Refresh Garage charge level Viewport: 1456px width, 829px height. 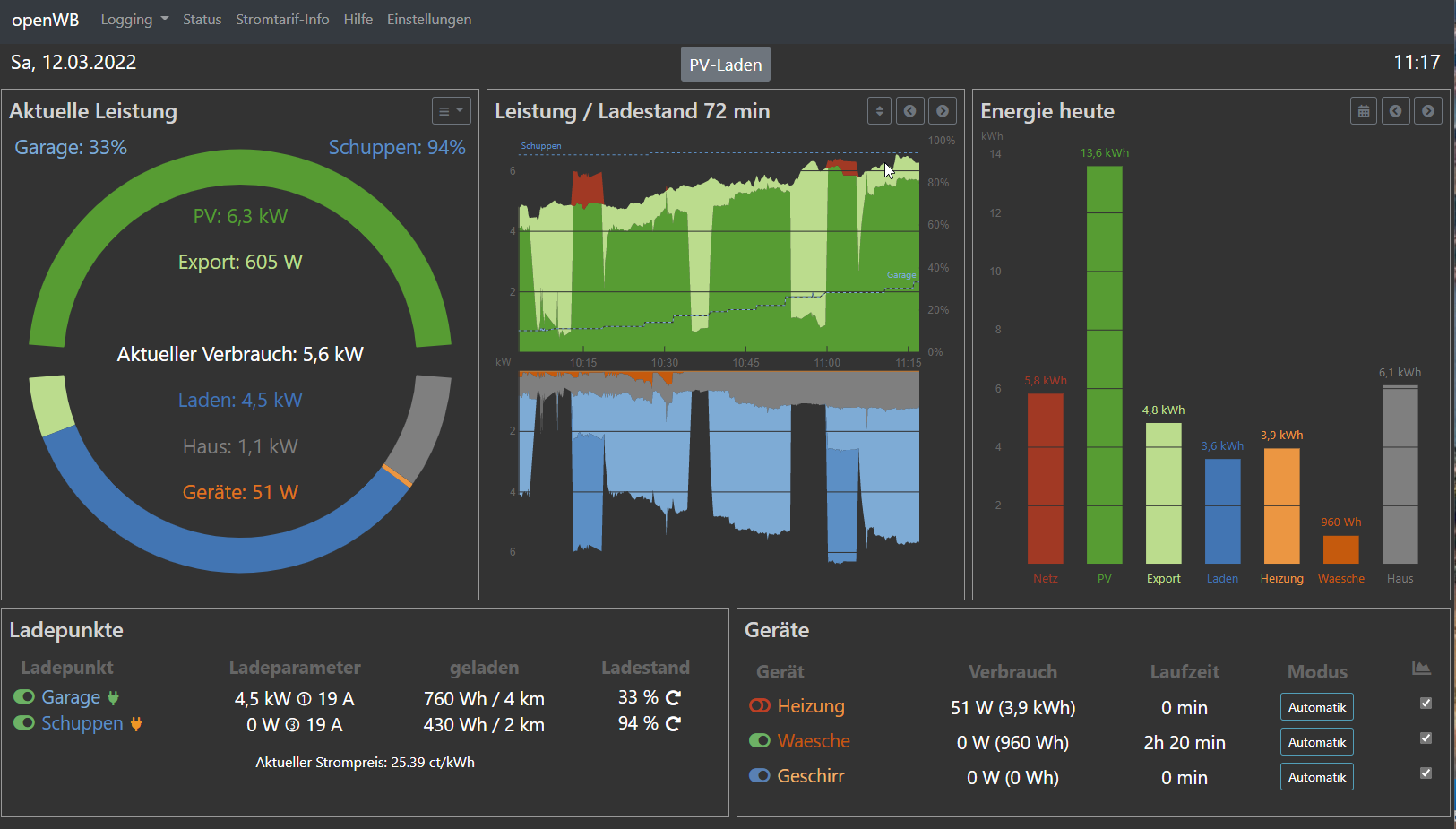coord(674,697)
